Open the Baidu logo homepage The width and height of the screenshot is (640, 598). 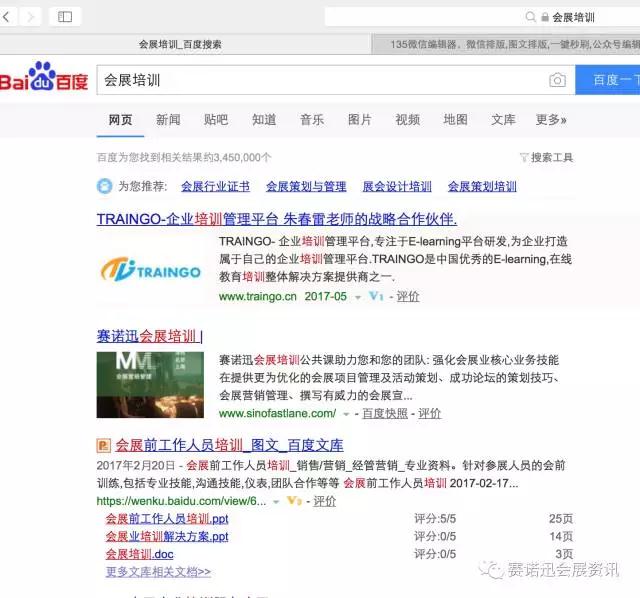click(x=44, y=77)
